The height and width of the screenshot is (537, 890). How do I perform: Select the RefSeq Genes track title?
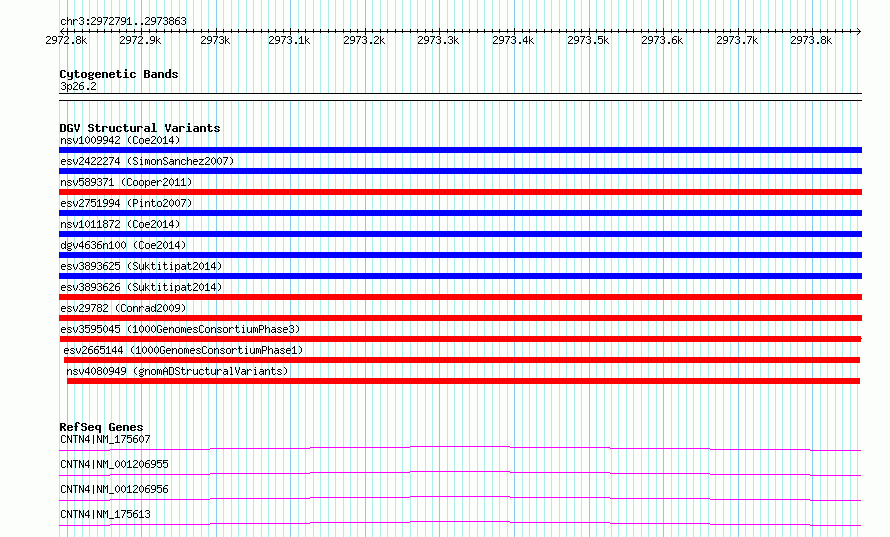(x=101, y=427)
